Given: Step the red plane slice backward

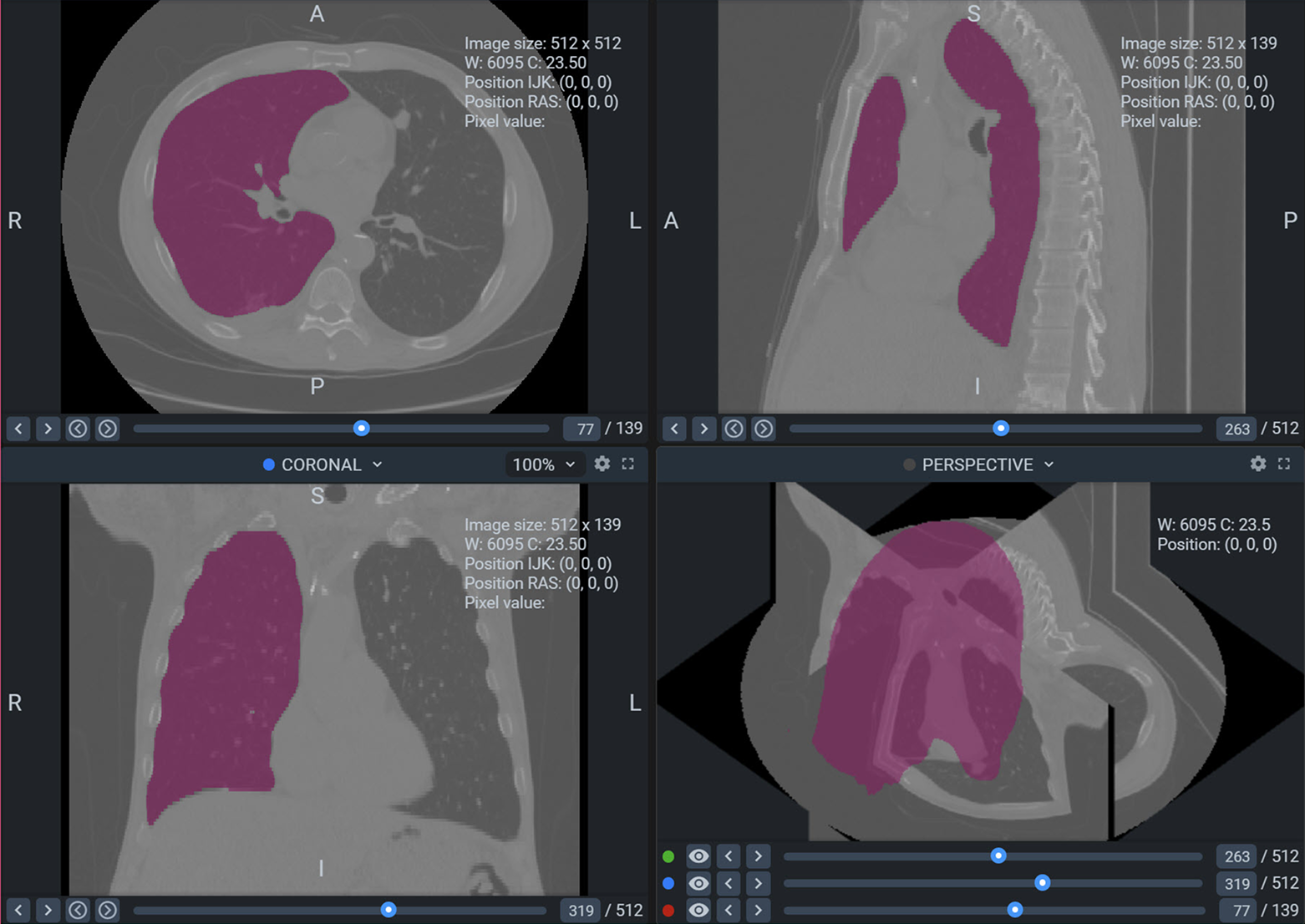Looking at the screenshot, I should [729, 910].
